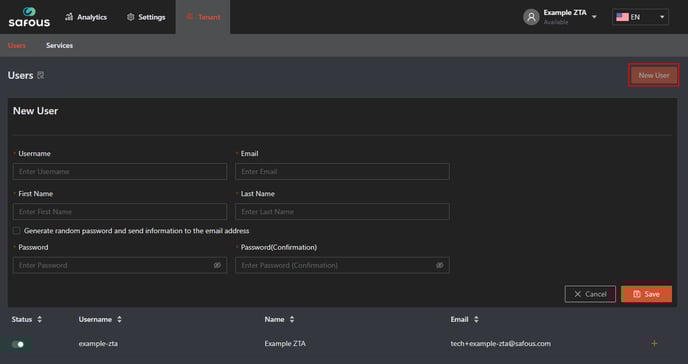The image size is (688, 364).
Task: Toggle status switch for example-zta user
Action: coord(18,344)
